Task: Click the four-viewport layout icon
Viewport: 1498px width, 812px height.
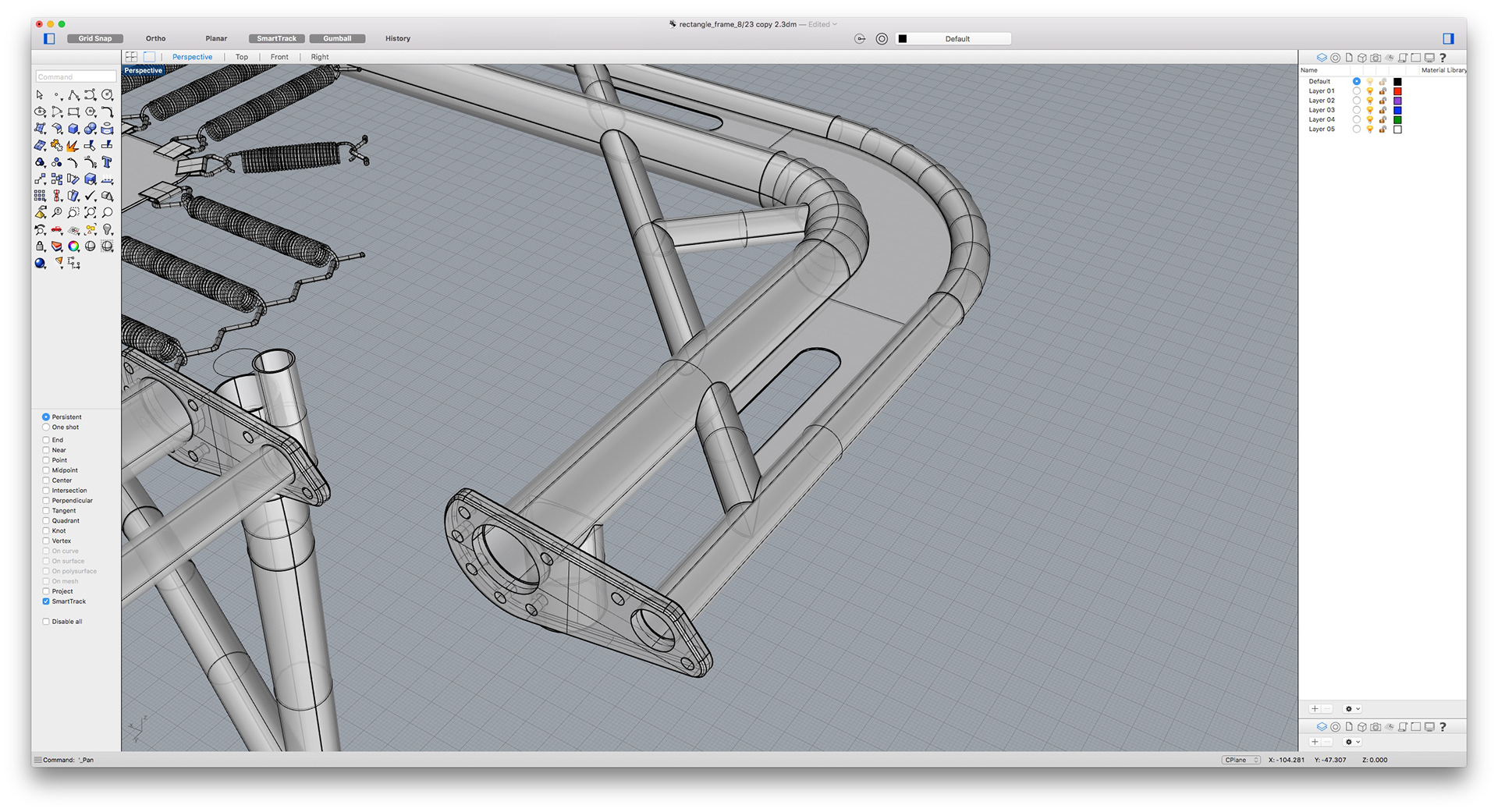Action: [x=131, y=57]
